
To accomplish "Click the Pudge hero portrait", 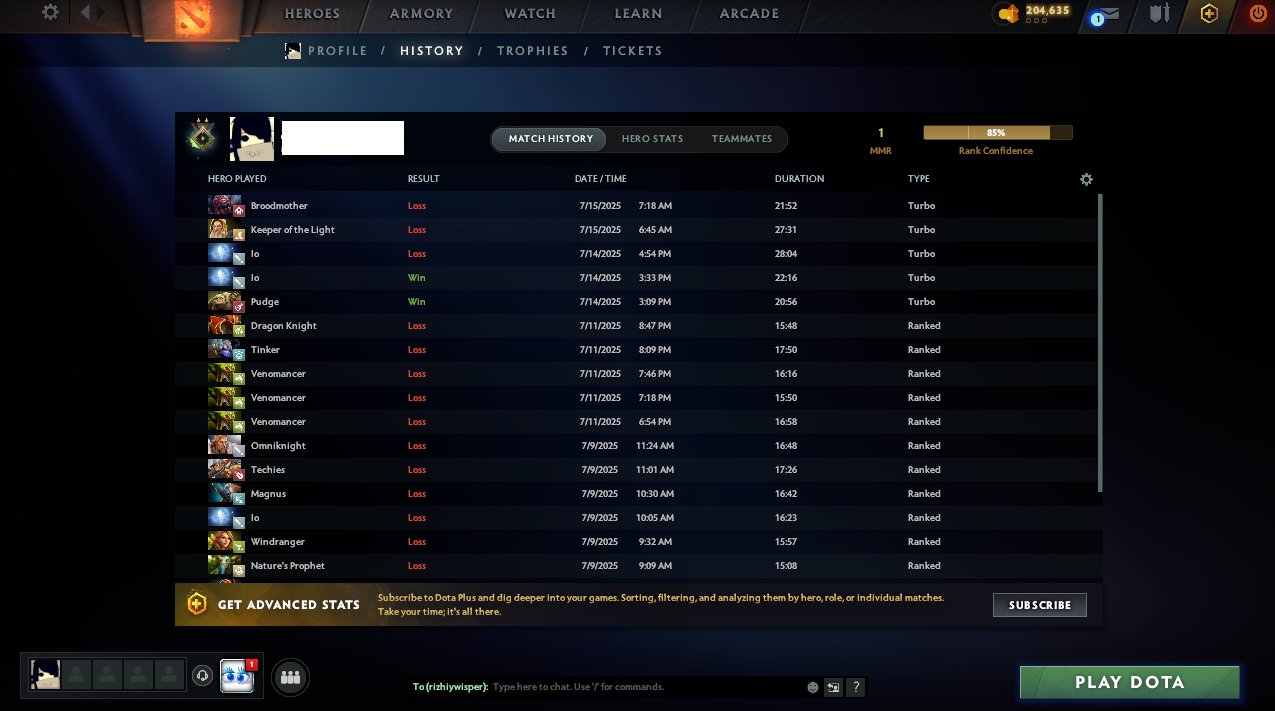I will click(x=225, y=301).
